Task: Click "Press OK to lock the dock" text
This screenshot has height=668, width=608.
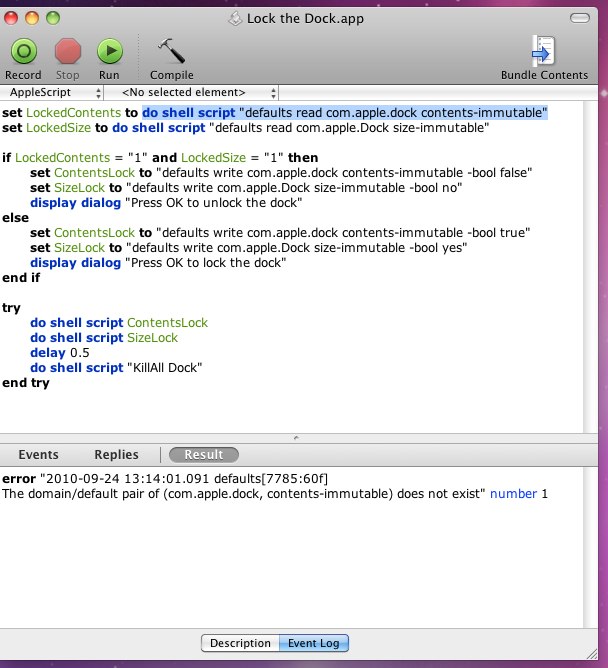Action: click(x=205, y=263)
